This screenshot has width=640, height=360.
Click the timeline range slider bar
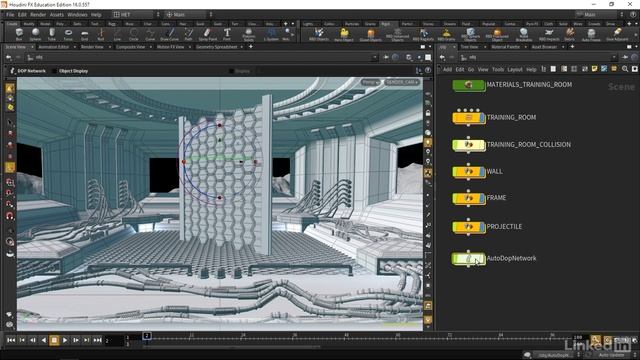click(x=231, y=347)
